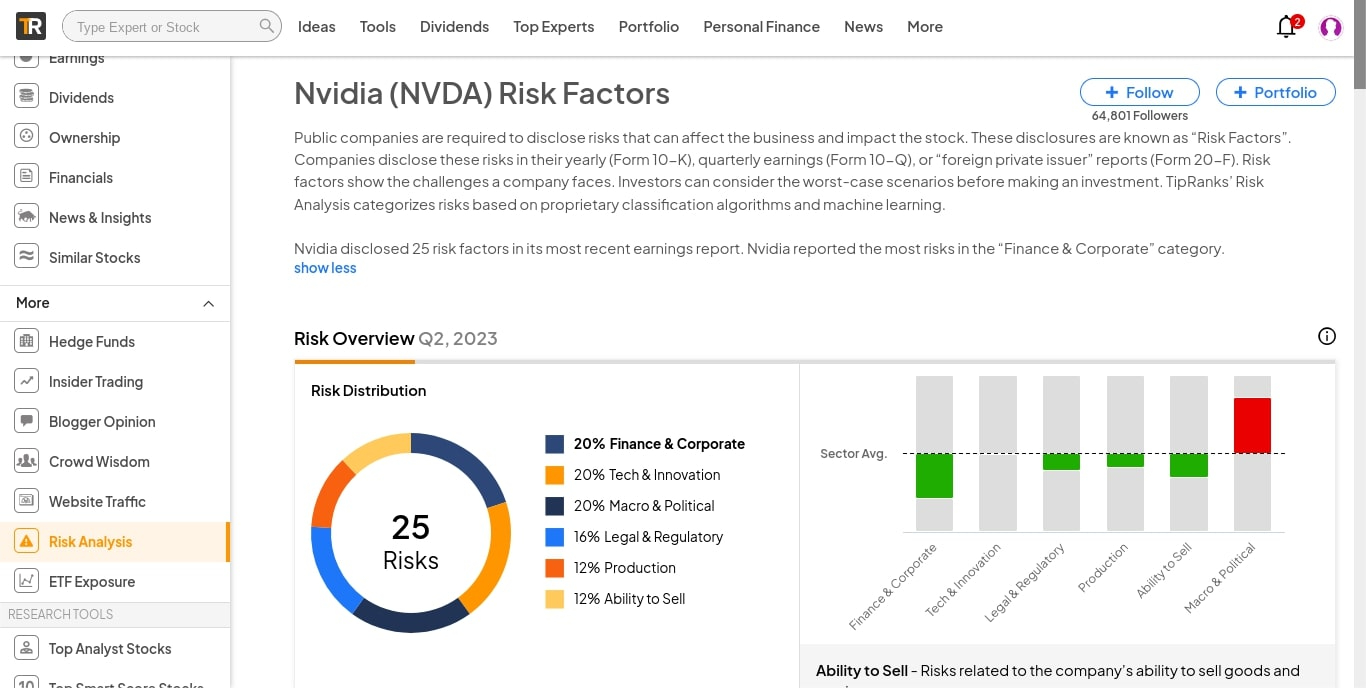The width and height of the screenshot is (1366, 688).
Task: Select Blogger Opinion in sidebar
Action: 101,422
